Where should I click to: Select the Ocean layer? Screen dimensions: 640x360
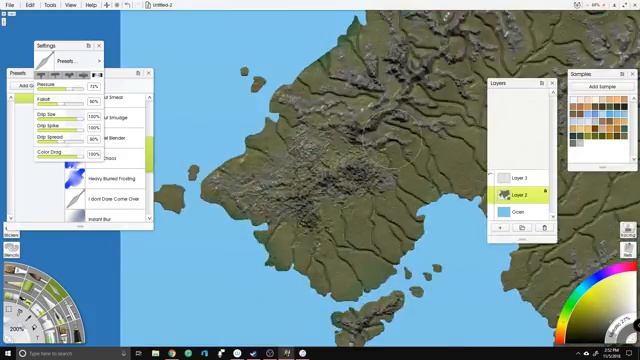519,212
